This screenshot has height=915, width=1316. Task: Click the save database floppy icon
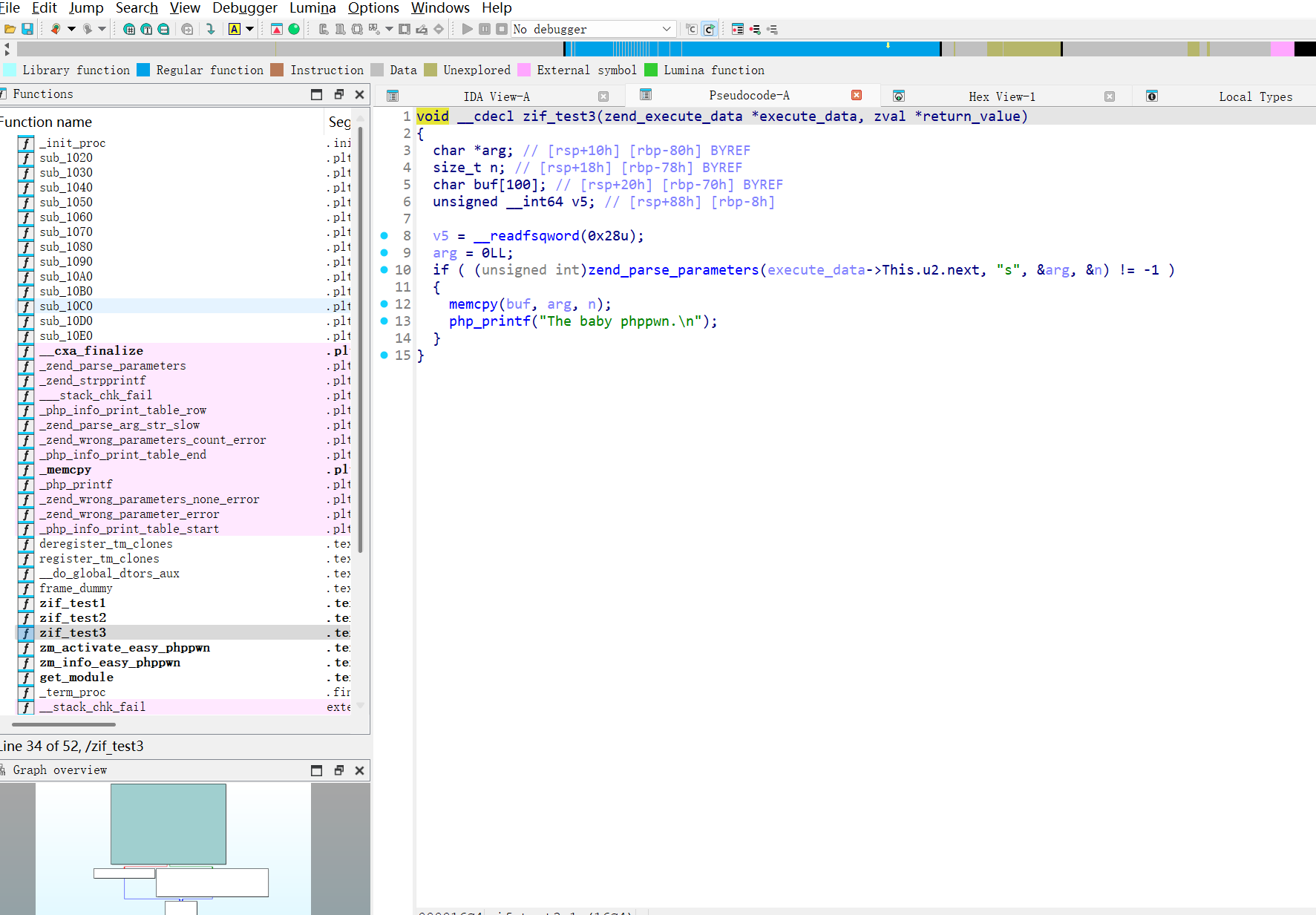[x=27, y=29]
